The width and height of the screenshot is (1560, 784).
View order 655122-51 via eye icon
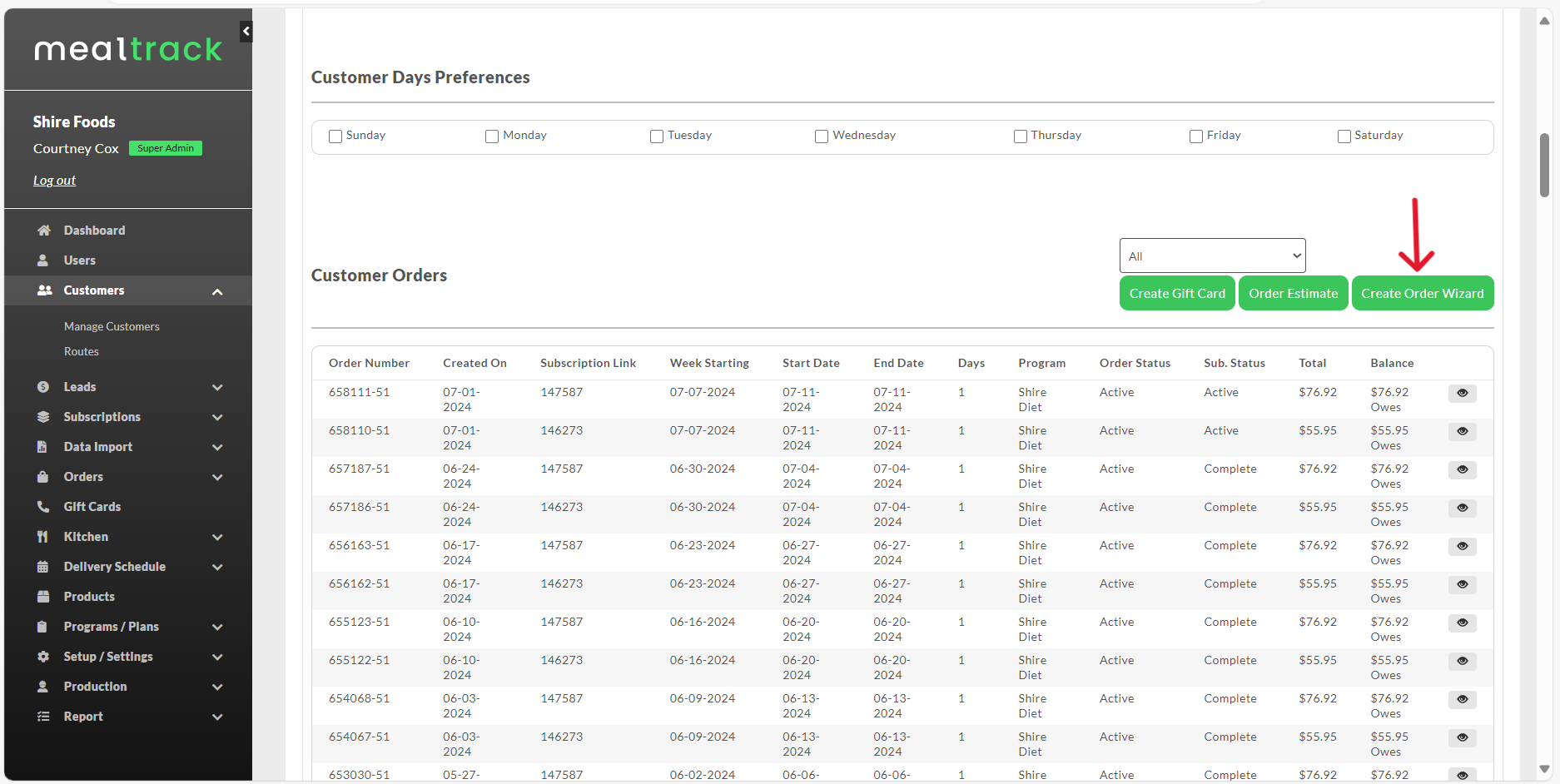coord(1463,661)
